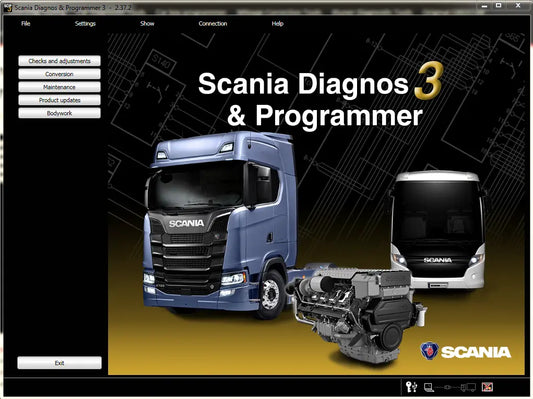The width and height of the screenshot is (533, 399).
Task: Select the Conversion button
Action: pos(59,74)
